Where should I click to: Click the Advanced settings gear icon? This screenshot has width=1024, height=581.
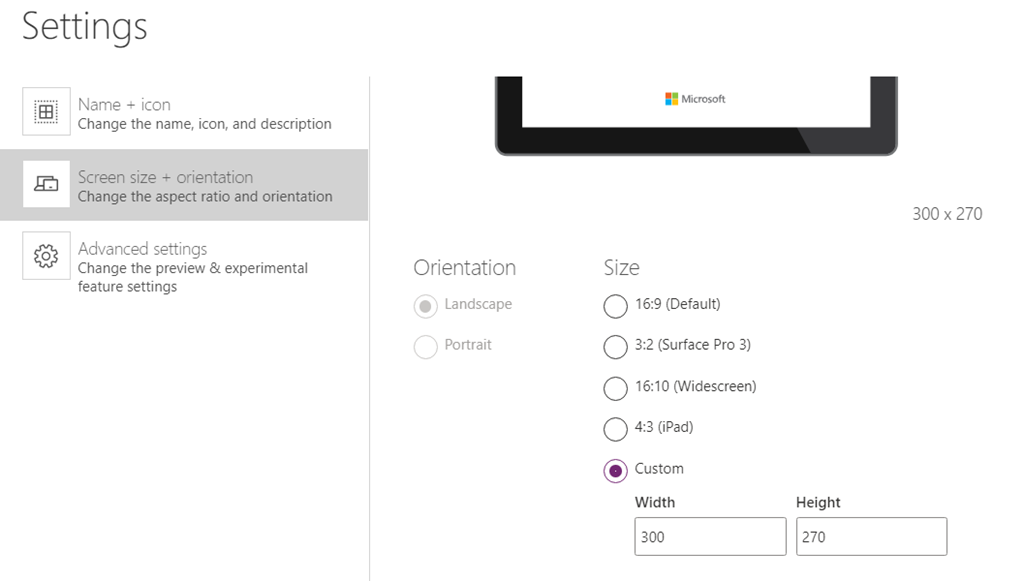[46, 256]
